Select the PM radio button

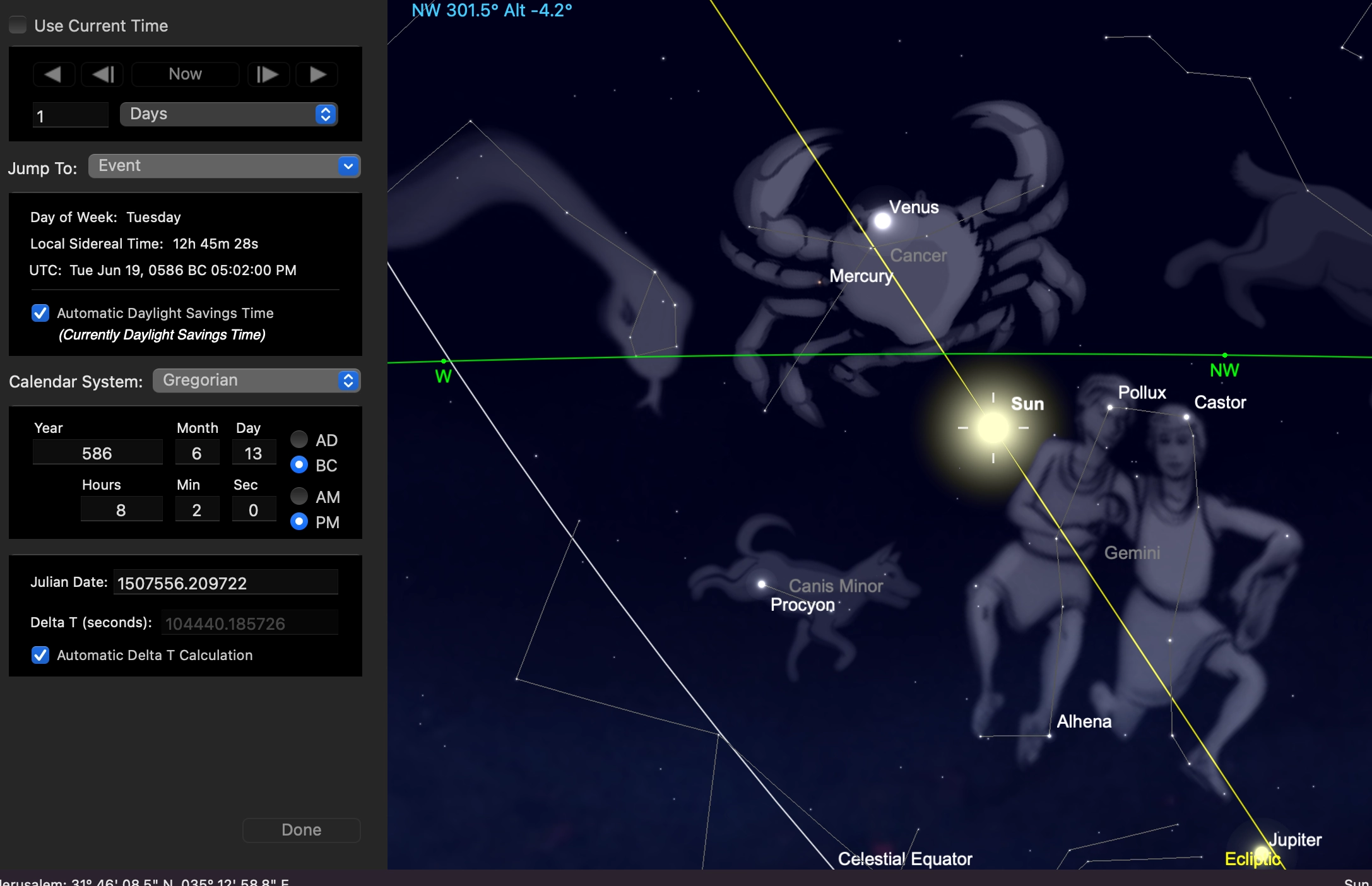[299, 522]
